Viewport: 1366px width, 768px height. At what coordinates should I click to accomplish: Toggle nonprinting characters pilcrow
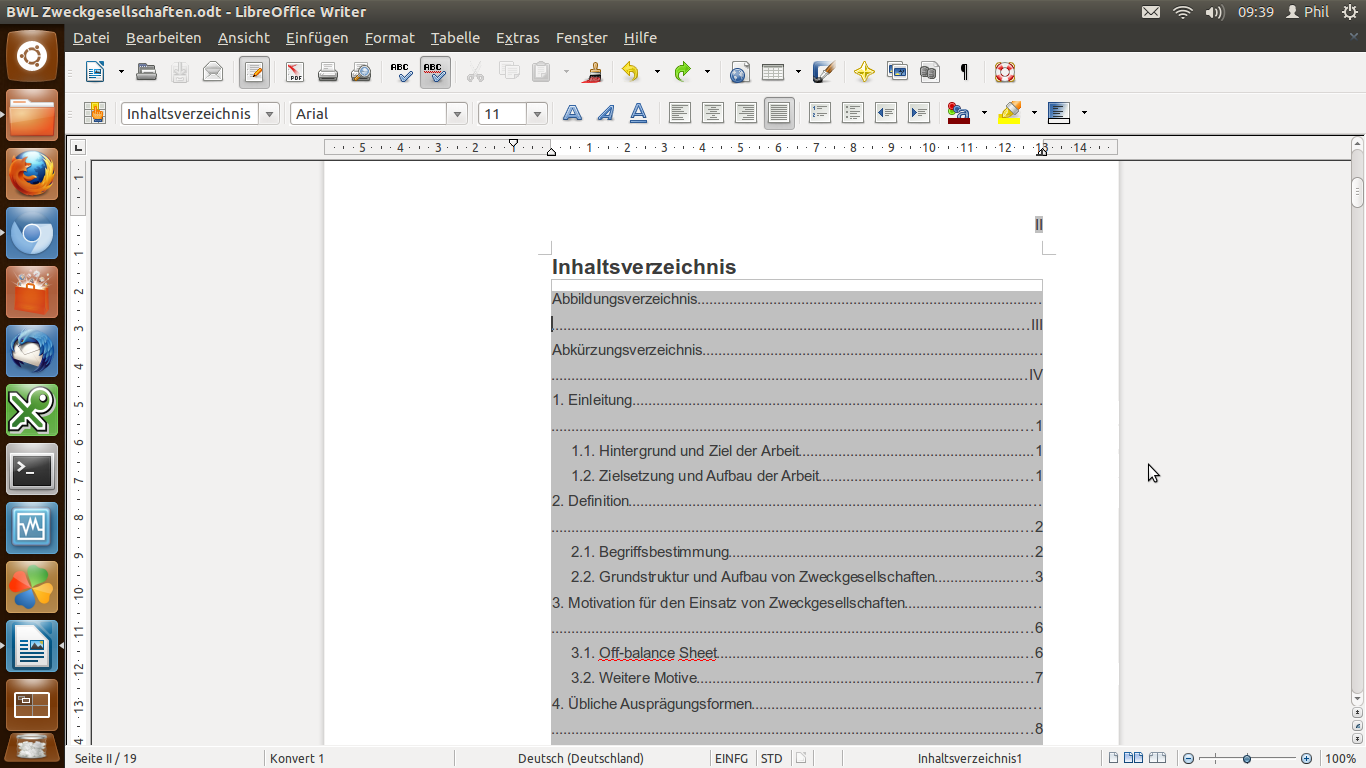click(x=964, y=72)
